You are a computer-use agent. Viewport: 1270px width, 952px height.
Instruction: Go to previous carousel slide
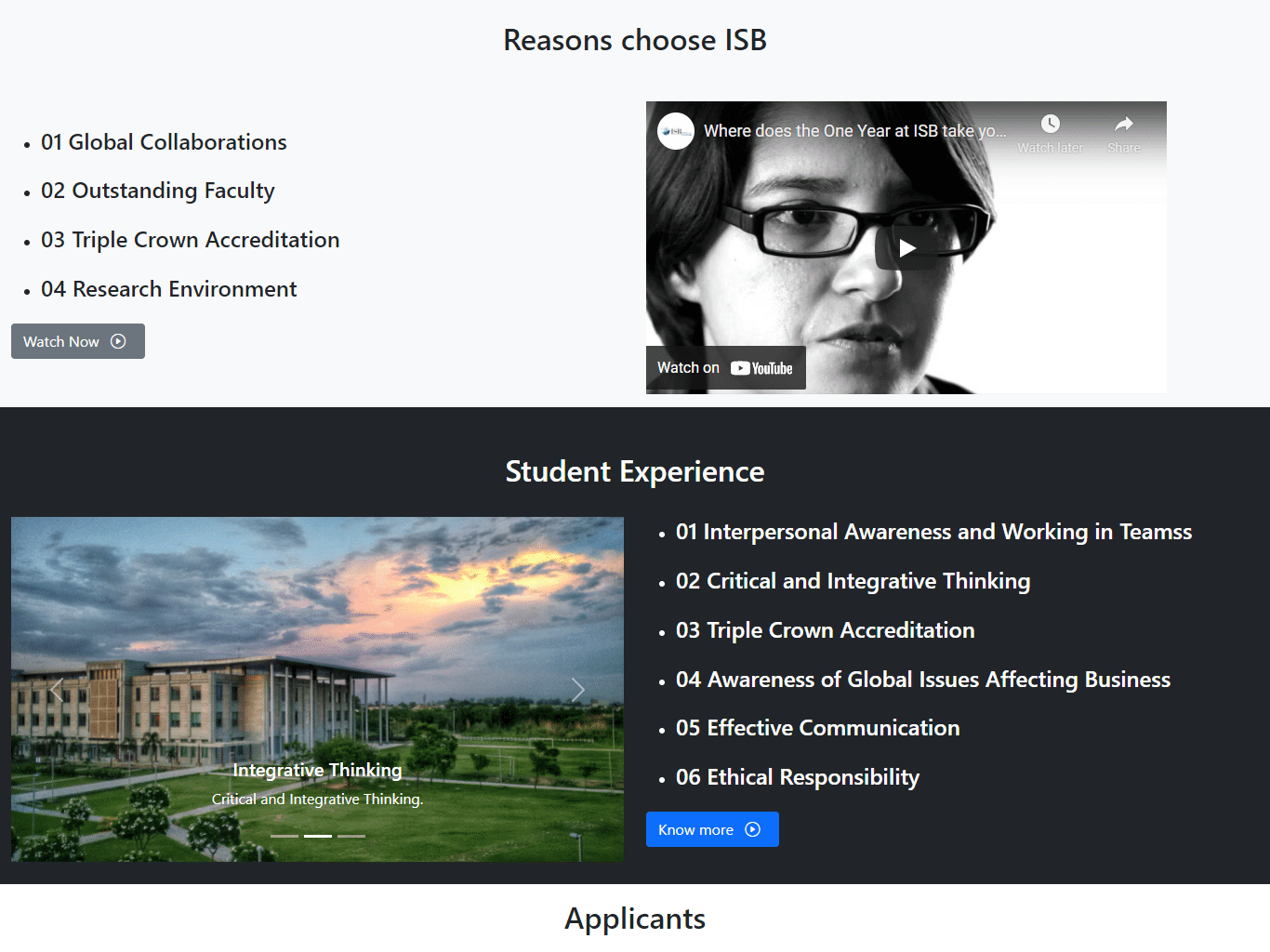(x=57, y=689)
